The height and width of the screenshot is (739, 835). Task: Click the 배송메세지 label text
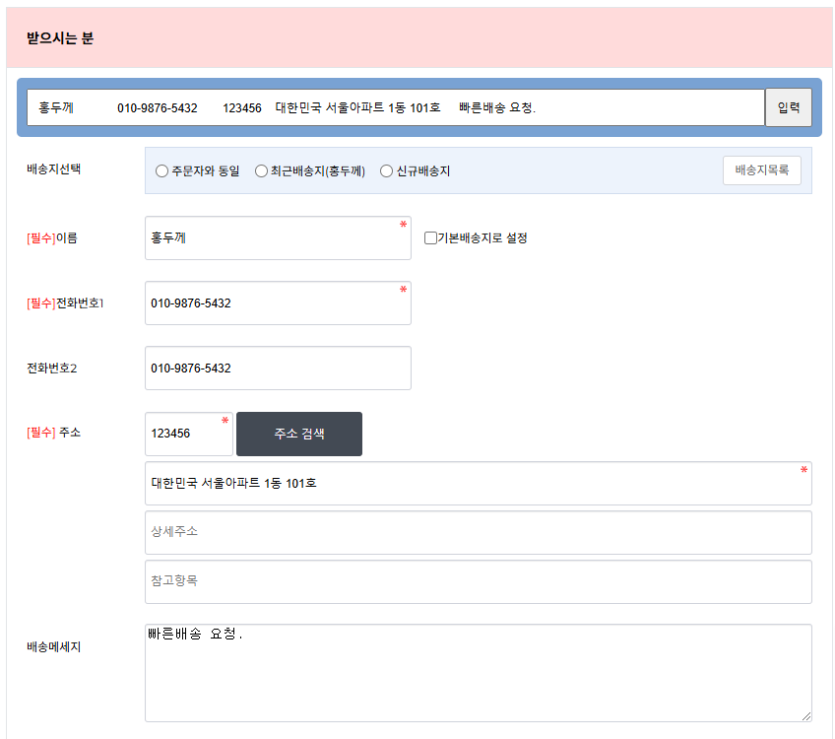click(52, 647)
